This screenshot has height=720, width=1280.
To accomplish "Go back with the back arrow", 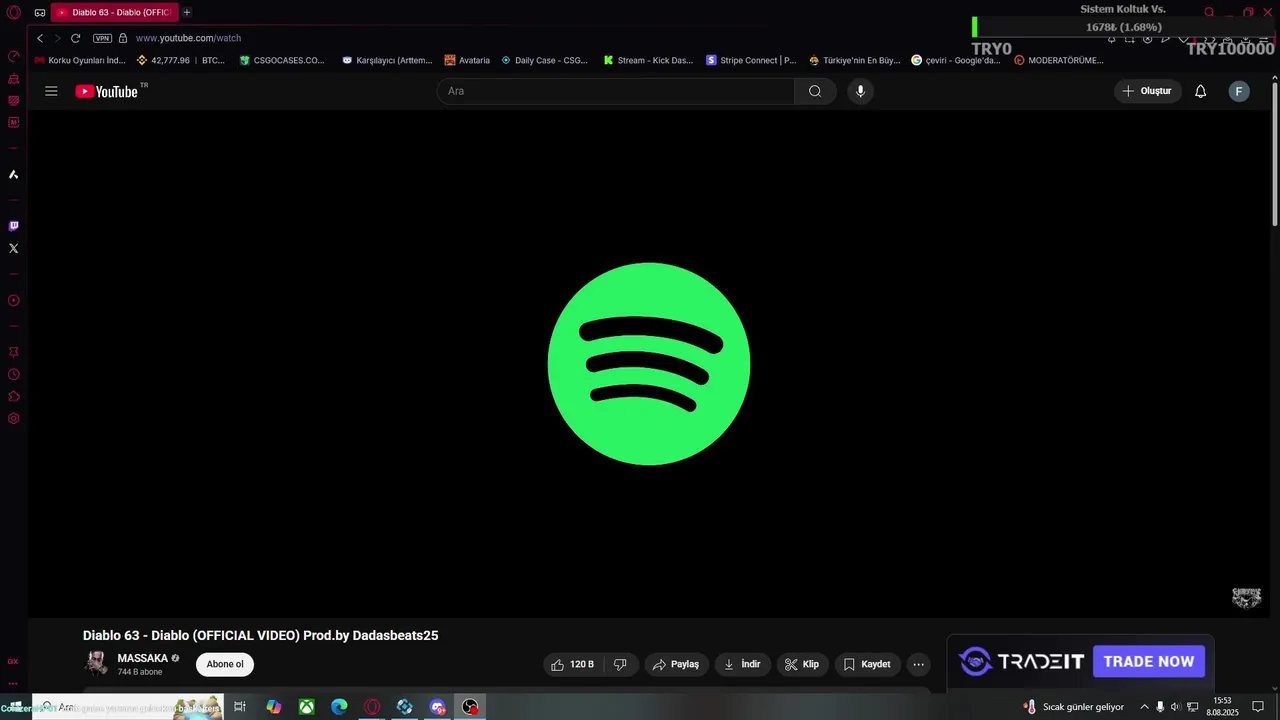I will pyautogui.click(x=40, y=38).
